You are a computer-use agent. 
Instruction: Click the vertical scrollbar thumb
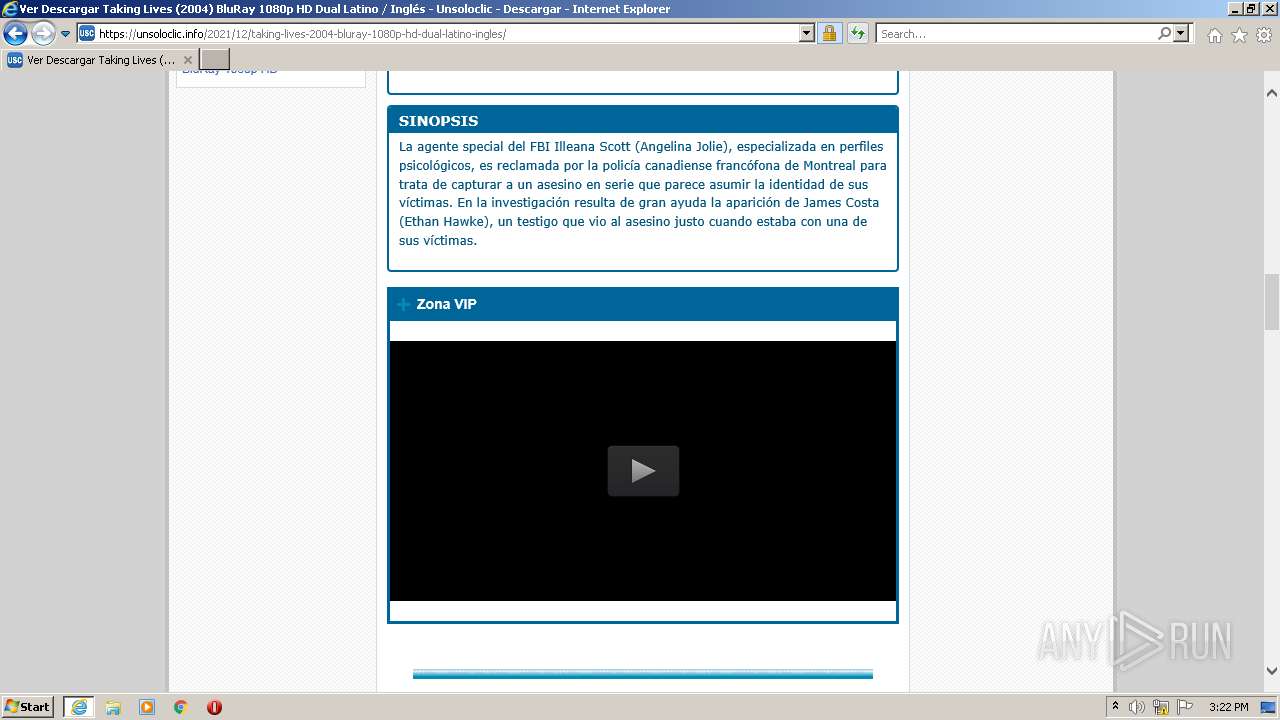1272,302
